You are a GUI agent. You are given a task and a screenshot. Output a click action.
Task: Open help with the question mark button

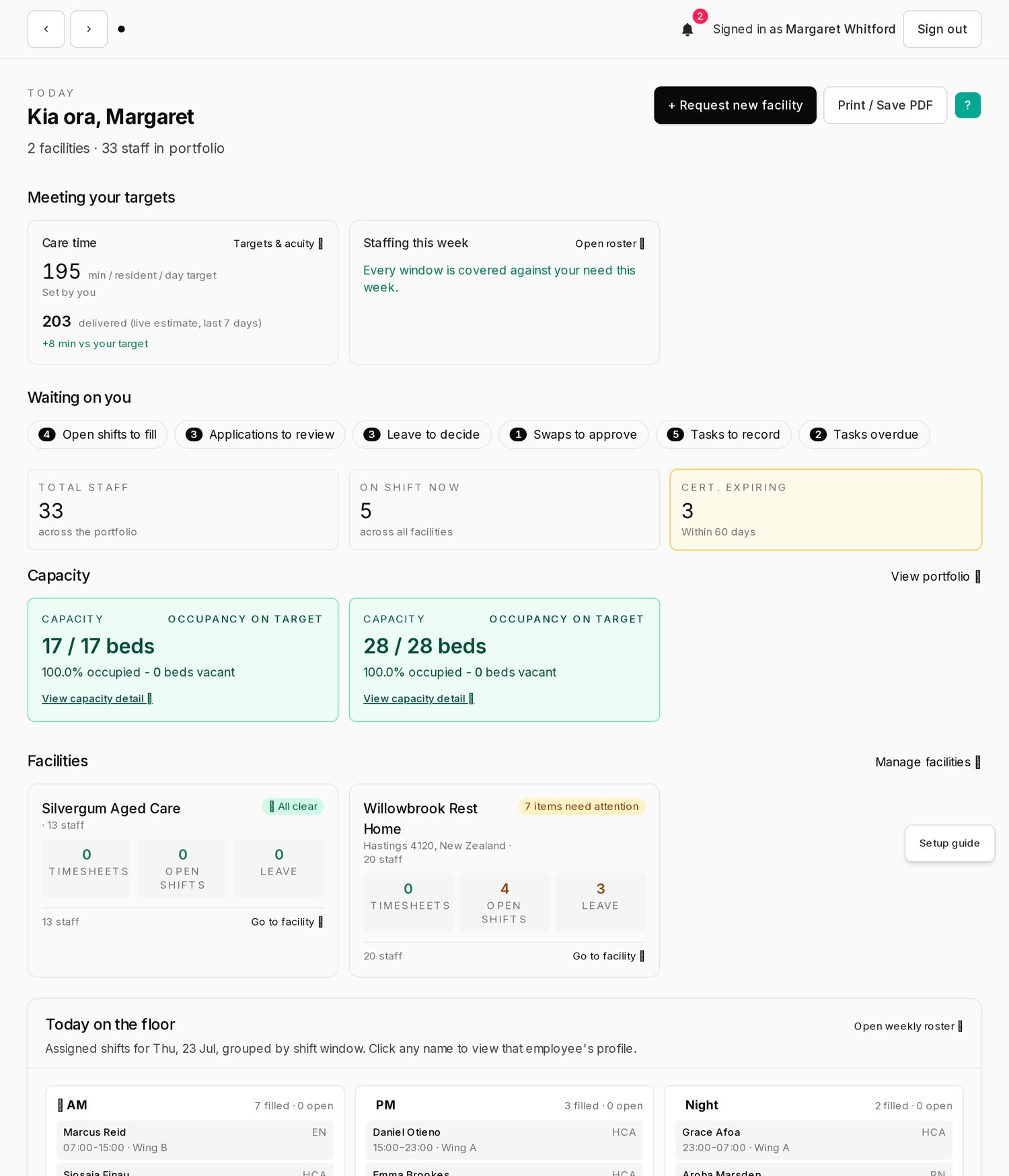point(967,105)
